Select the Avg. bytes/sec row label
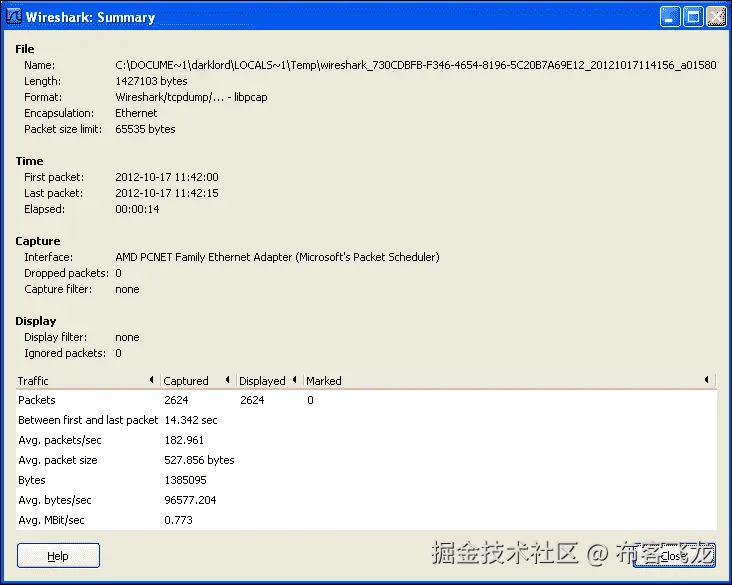732x585 pixels. (55, 500)
